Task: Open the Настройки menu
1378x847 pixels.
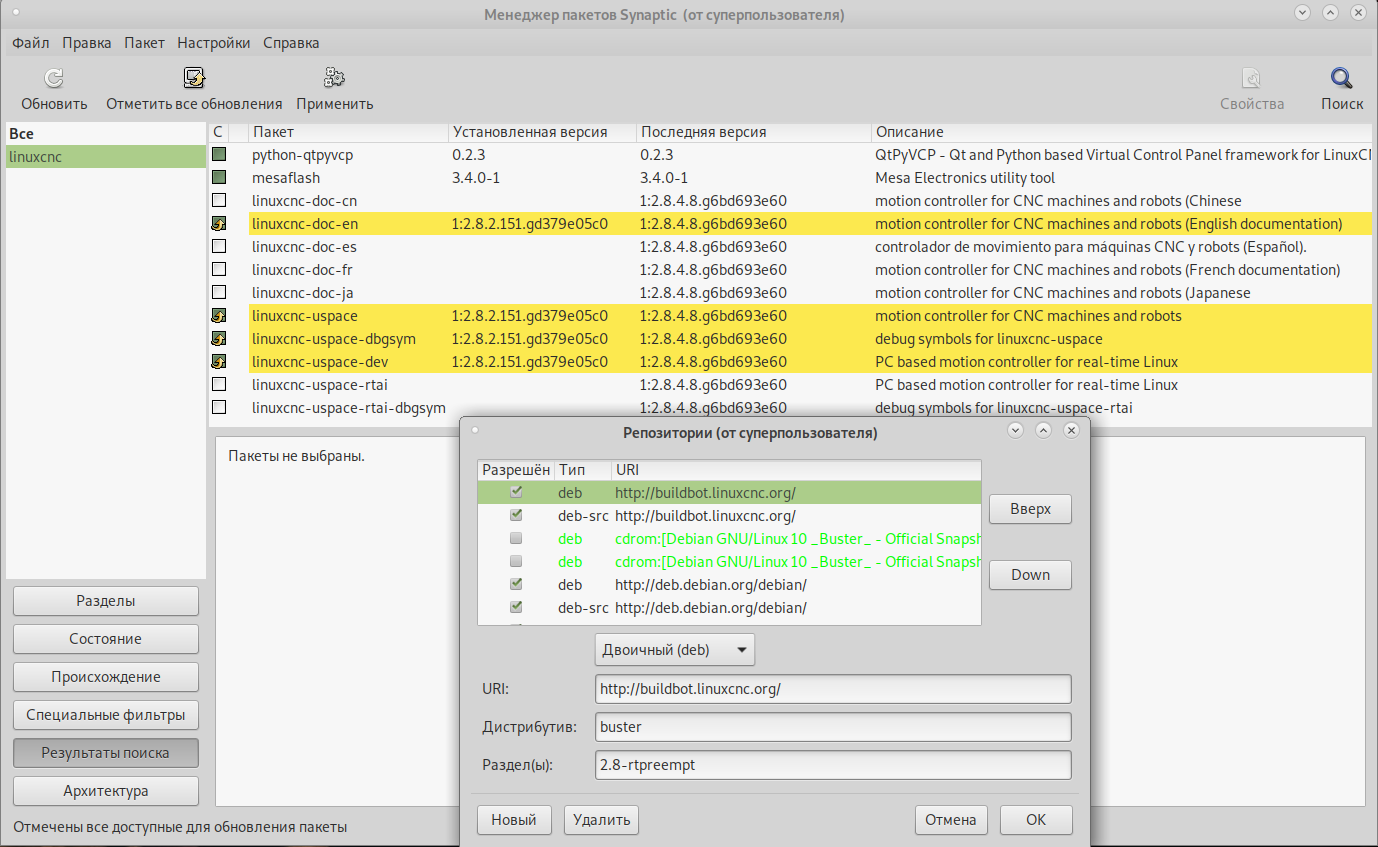Action: (214, 43)
